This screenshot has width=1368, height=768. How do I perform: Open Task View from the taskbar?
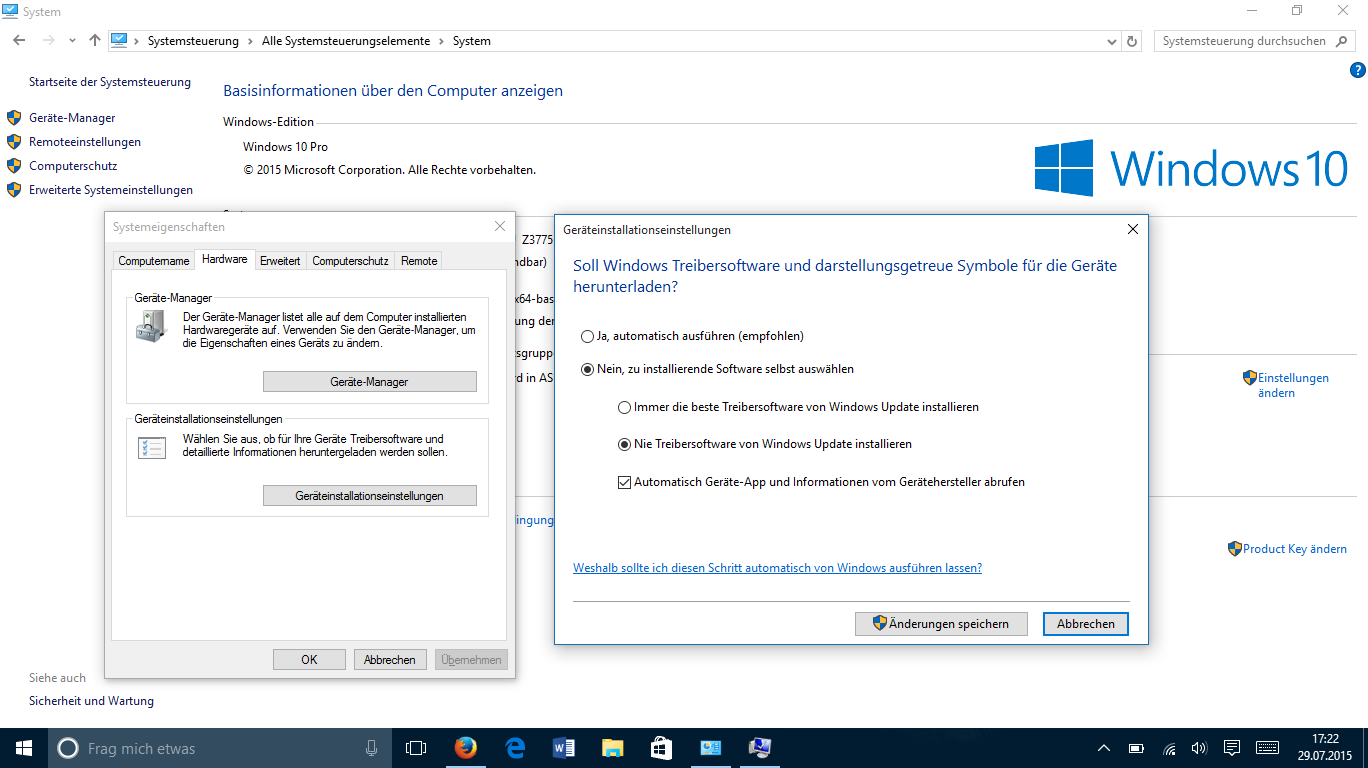click(x=416, y=748)
